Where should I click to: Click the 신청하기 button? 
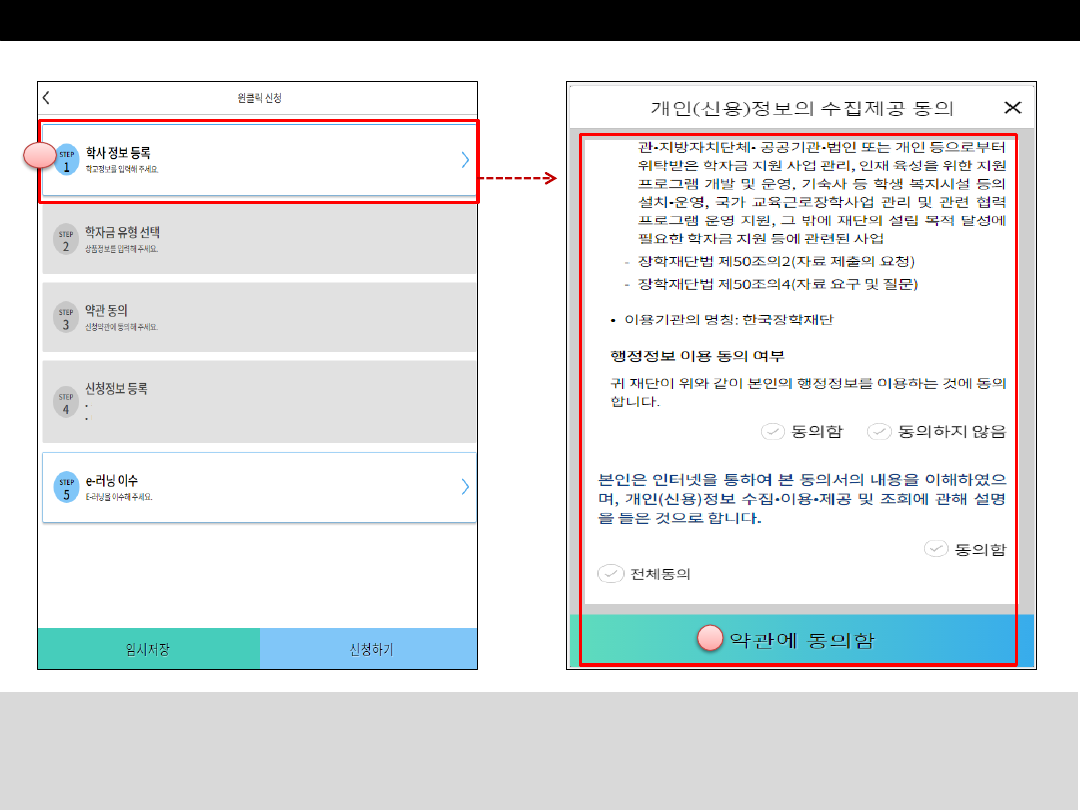[368, 649]
